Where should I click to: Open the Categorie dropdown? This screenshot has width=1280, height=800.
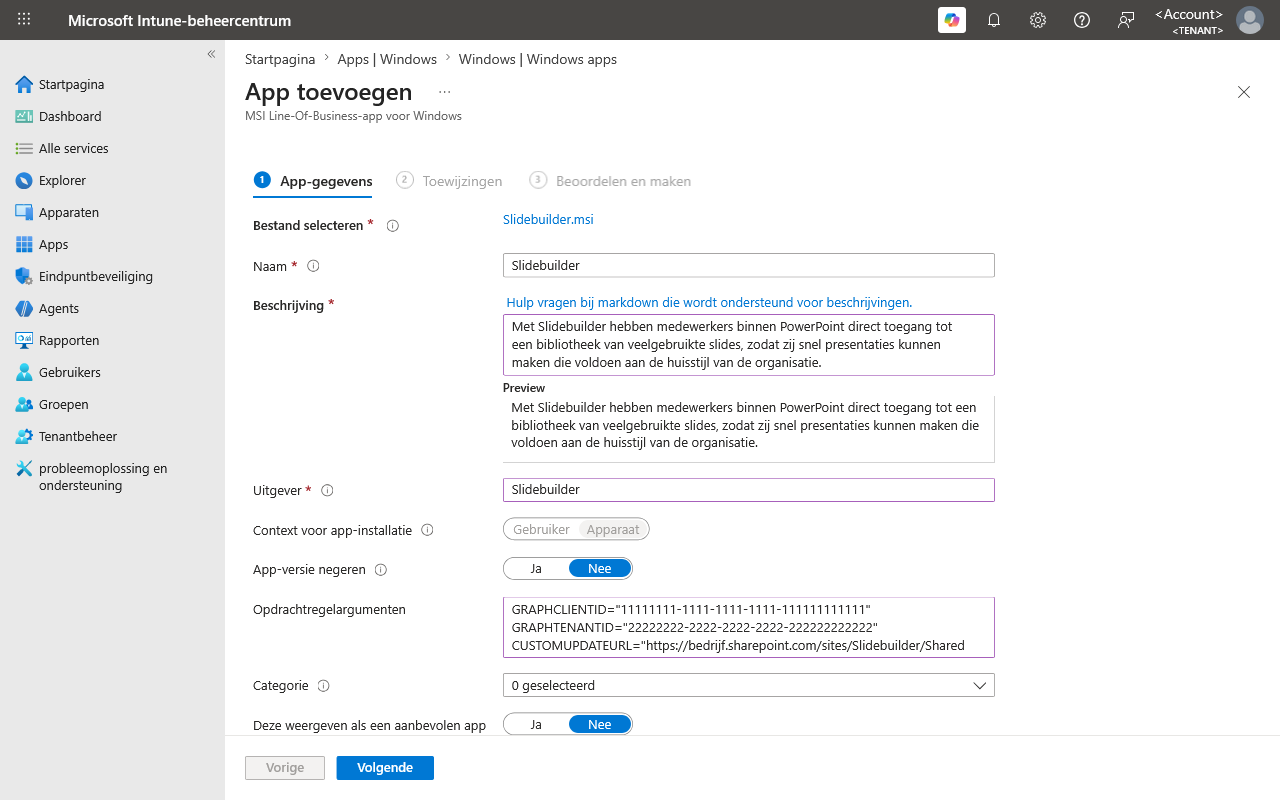pos(749,685)
